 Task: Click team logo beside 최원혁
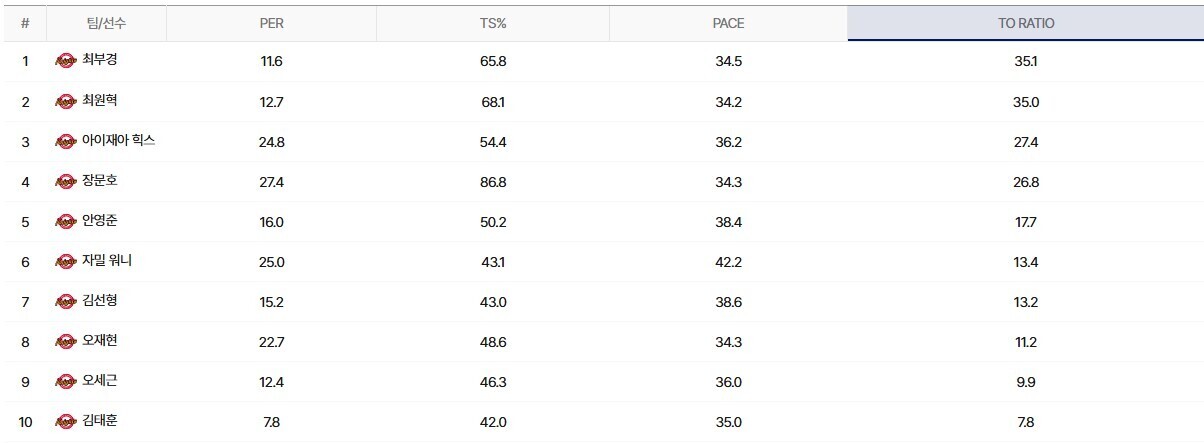[66, 101]
